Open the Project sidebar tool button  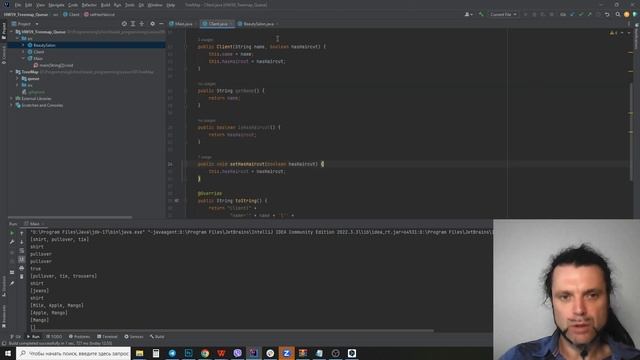click(4, 31)
